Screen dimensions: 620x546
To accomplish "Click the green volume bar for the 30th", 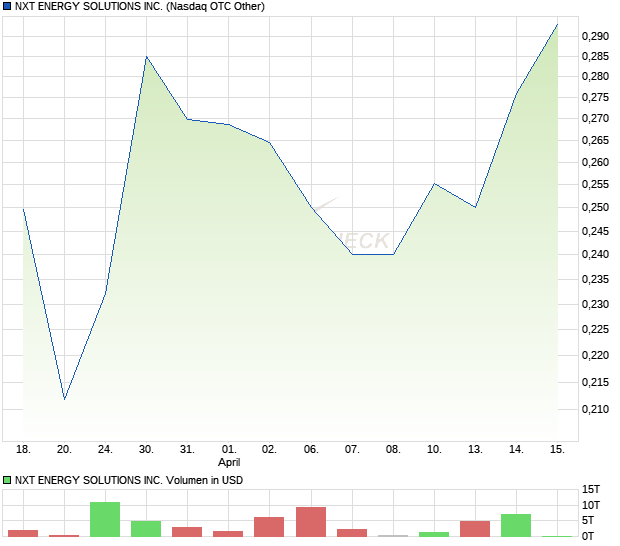I will tap(146, 529).
